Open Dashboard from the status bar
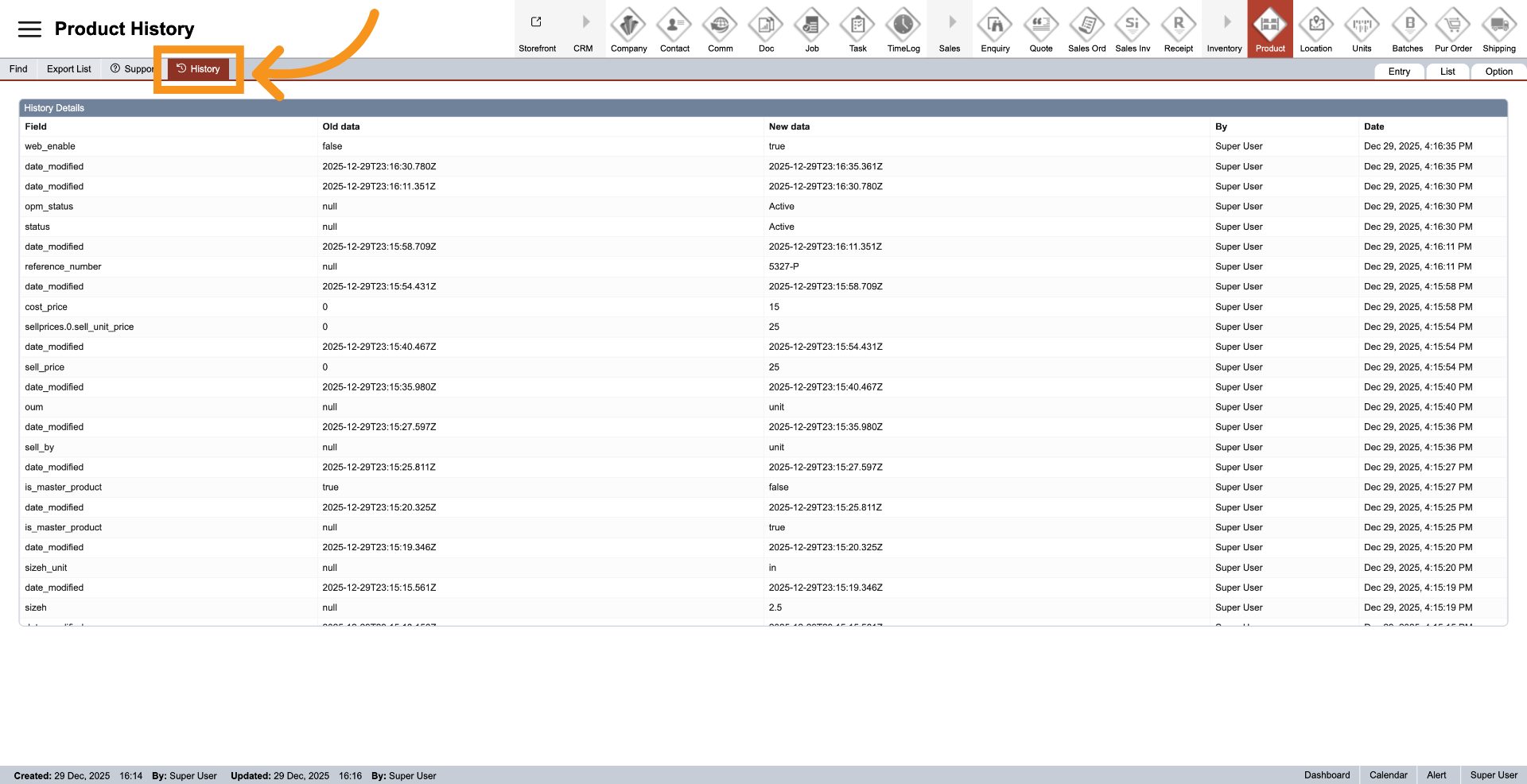Viewport: 1527px width, 784px height. (x=1327, y=775)
